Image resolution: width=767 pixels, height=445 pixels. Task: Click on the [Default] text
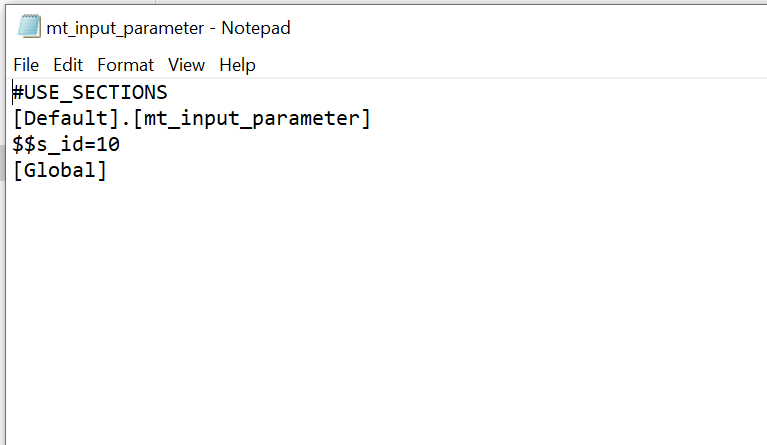(x=66, y=118)
